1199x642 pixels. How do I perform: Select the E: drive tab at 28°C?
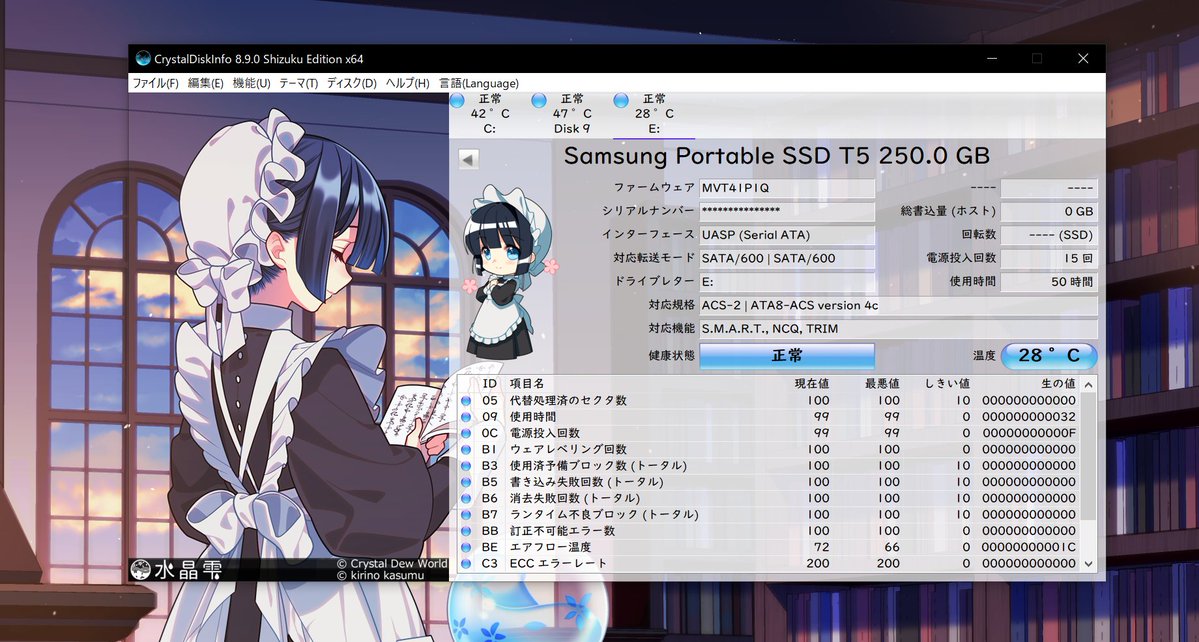[x=654, y=114]
